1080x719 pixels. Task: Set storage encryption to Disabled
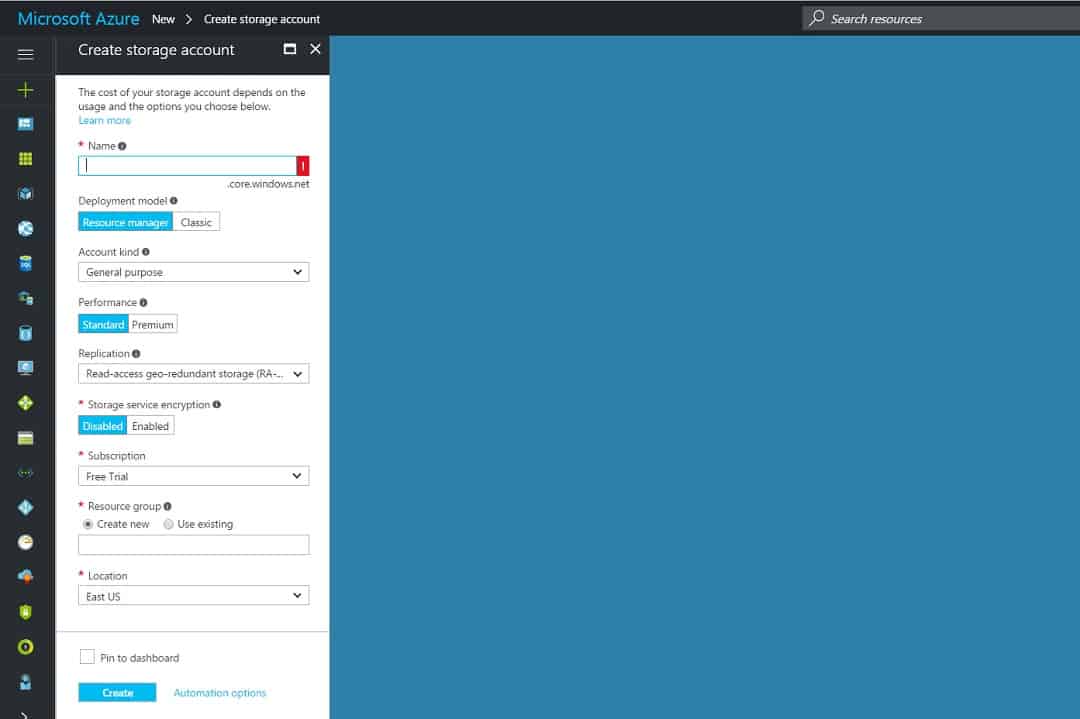pyautogui.click(x=103, y=426)
